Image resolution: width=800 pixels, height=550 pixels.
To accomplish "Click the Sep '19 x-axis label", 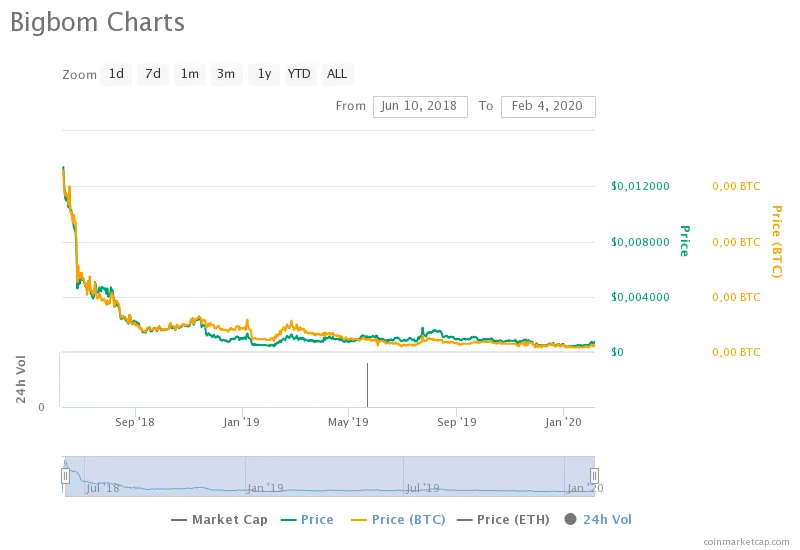I will pyautogui.click(x=457, y=422).
